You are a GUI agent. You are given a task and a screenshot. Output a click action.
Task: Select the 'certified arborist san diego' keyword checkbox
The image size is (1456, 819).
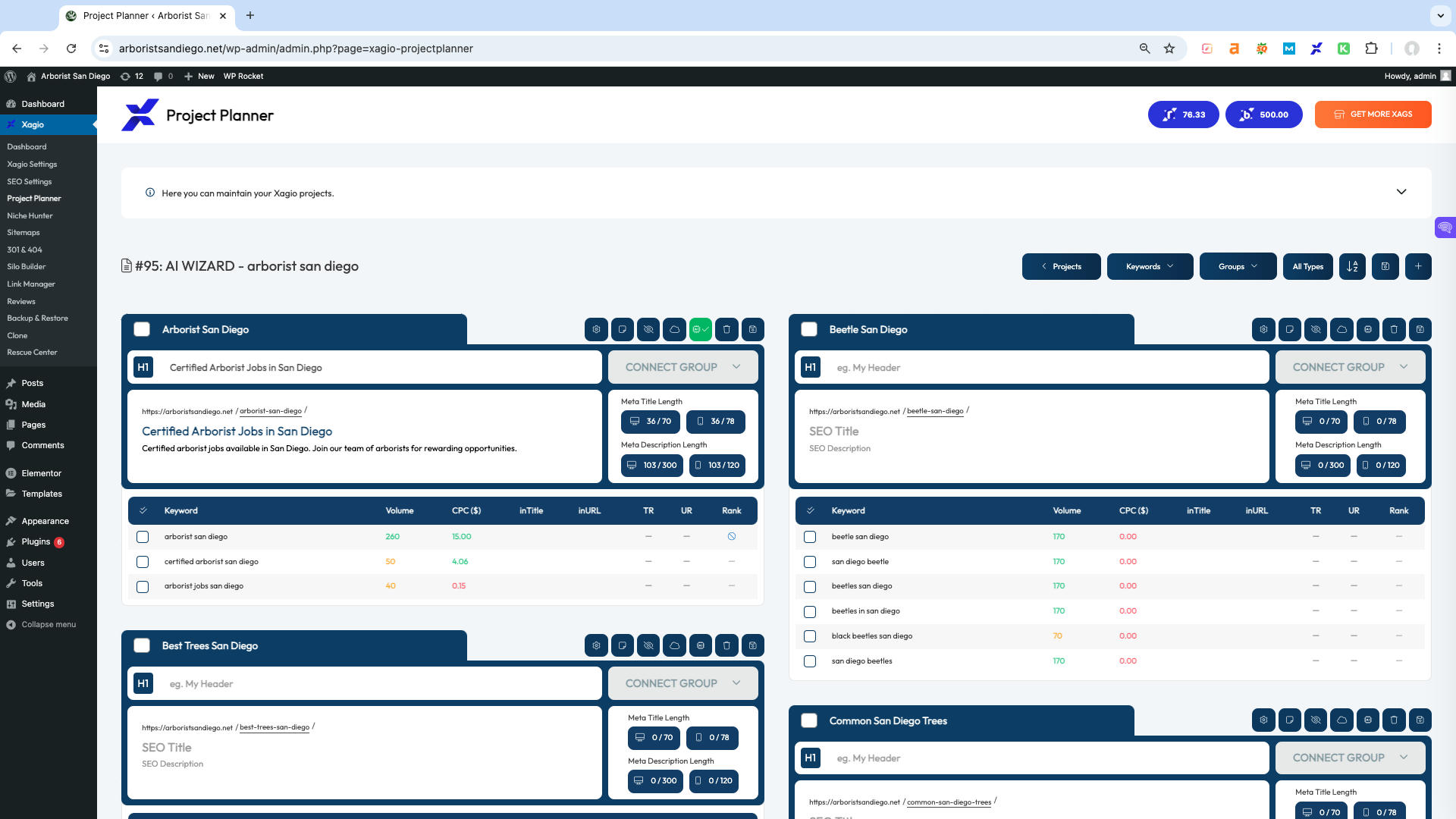143,562
